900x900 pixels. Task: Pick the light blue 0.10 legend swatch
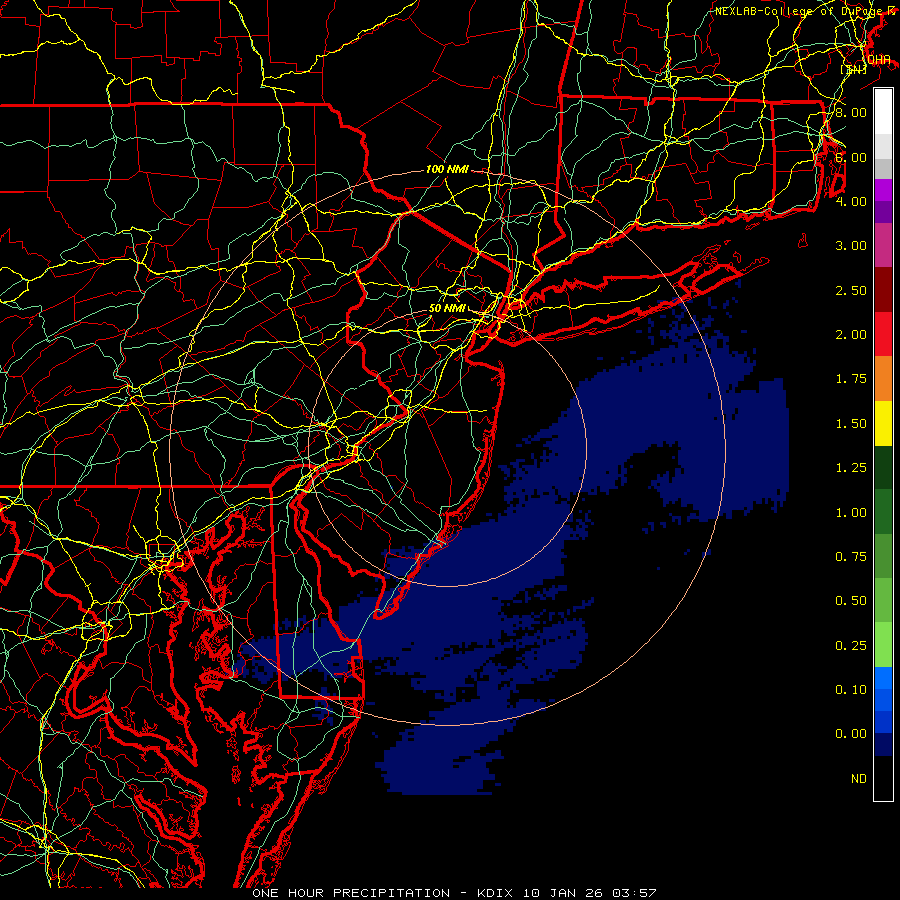pos(883,678)
